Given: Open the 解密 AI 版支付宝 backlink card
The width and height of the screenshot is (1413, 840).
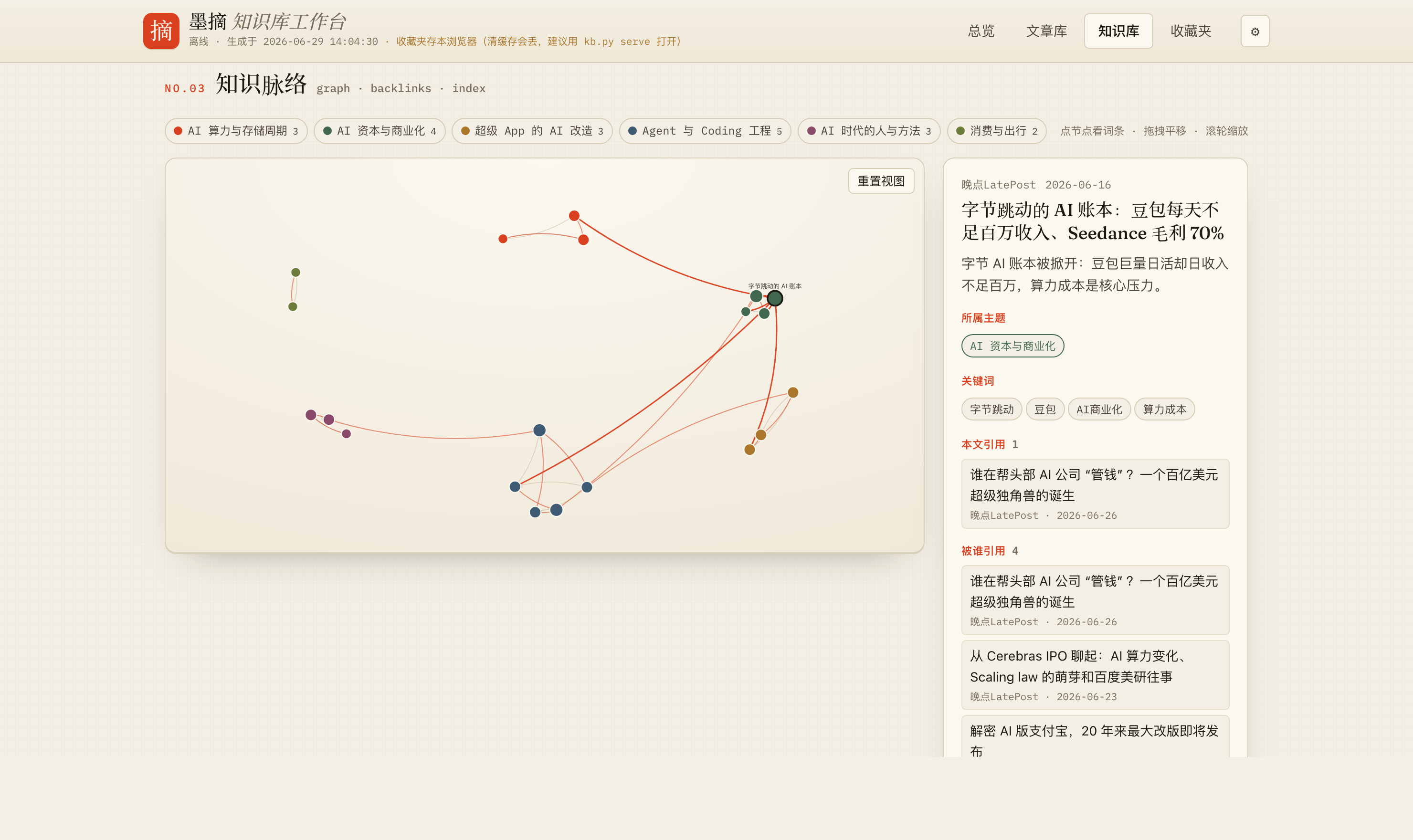Looking at the screenshot, I should click(1095, 736).
